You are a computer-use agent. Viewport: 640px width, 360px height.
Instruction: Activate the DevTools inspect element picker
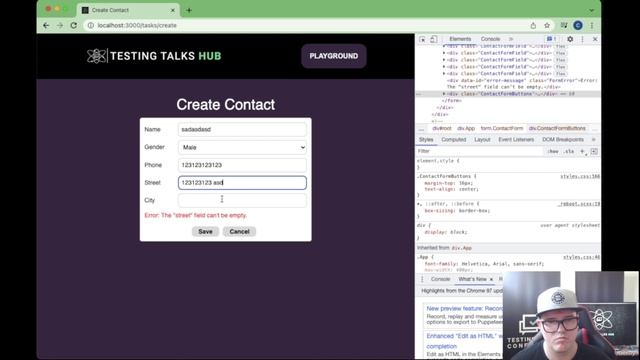422,39
